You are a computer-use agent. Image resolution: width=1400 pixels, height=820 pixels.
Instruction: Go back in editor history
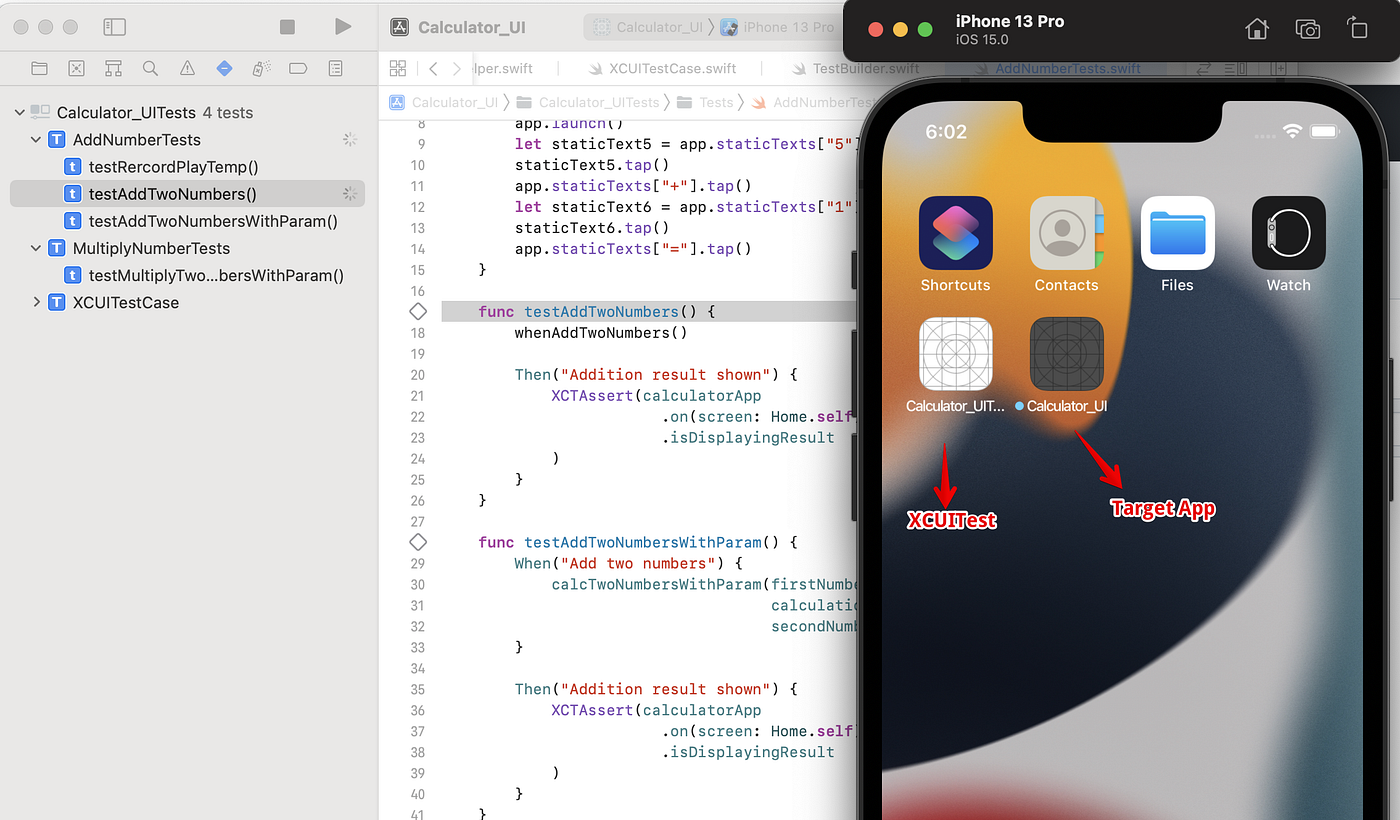click(433, 68)
